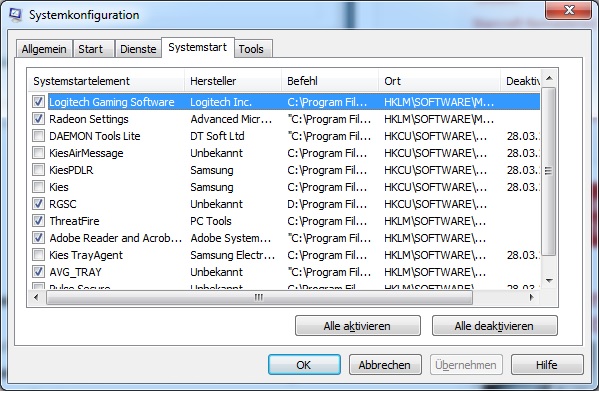Screen dimensions: 599x393
Task: Uncheck Logitech Gaming Software startup item
Action: (38, 102)
